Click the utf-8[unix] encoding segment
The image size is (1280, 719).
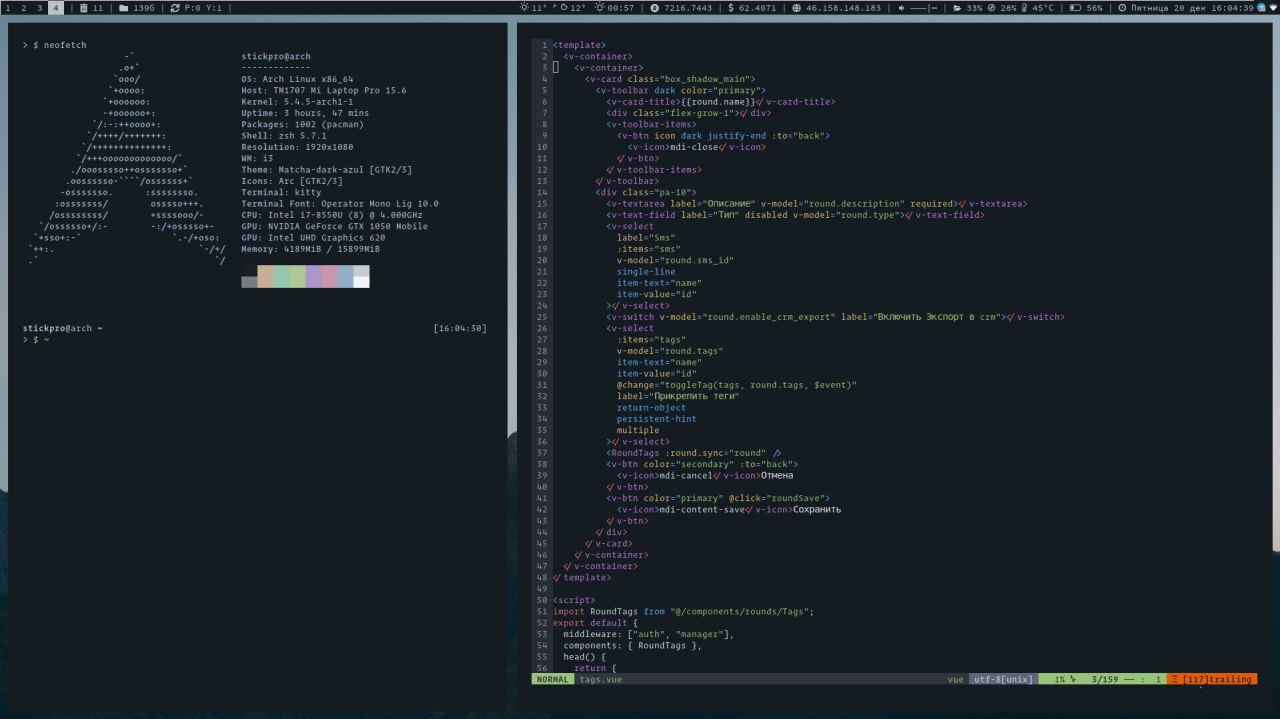click(1003, 679)
